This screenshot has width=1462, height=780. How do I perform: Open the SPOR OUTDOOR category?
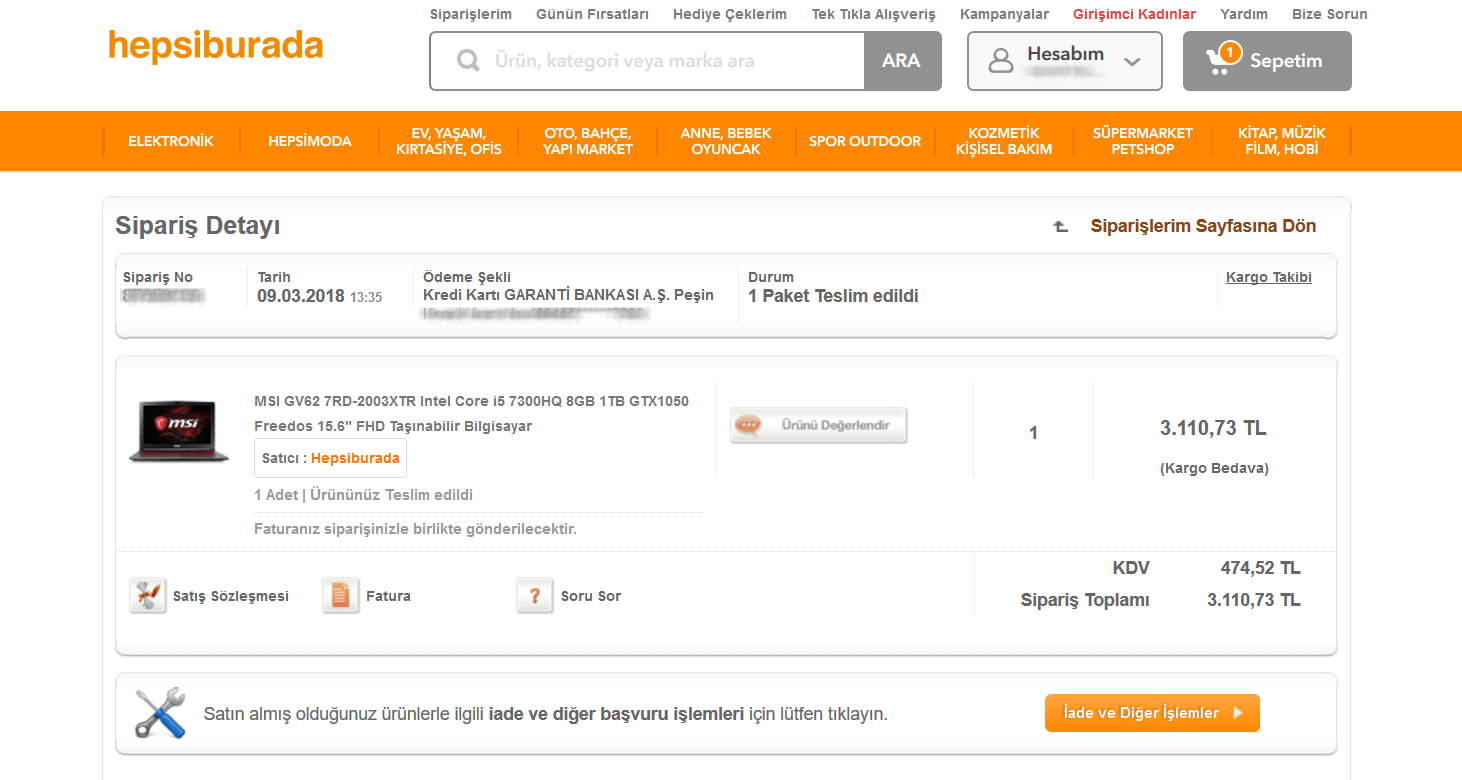(x=865, y=141)
